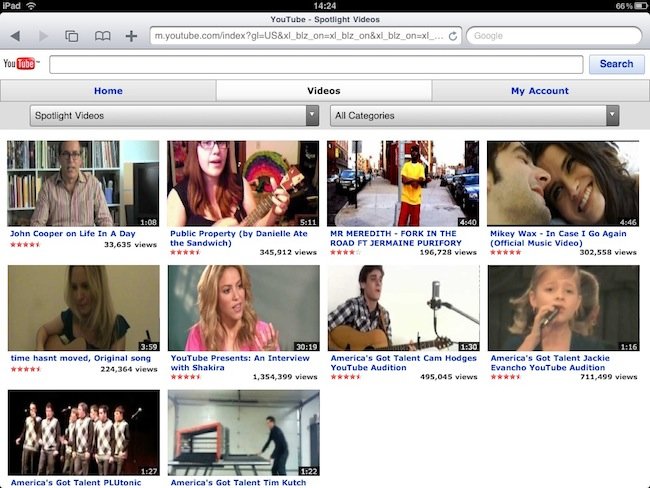Open the bookmarks book icon
Viewport: 650px width, 488px height.
click(102, 36)
